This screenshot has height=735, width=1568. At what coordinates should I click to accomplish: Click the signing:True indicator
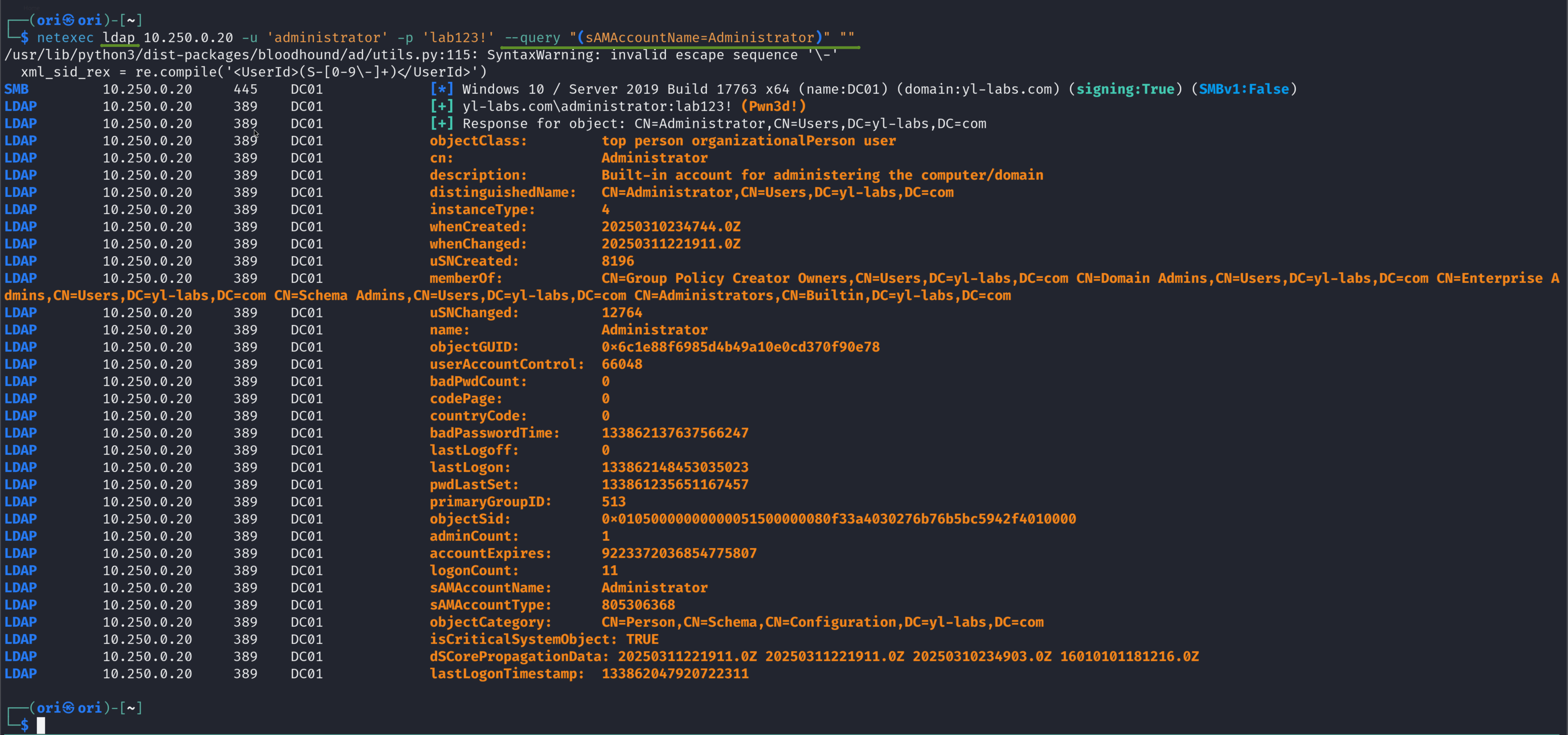click(1125, 89)
